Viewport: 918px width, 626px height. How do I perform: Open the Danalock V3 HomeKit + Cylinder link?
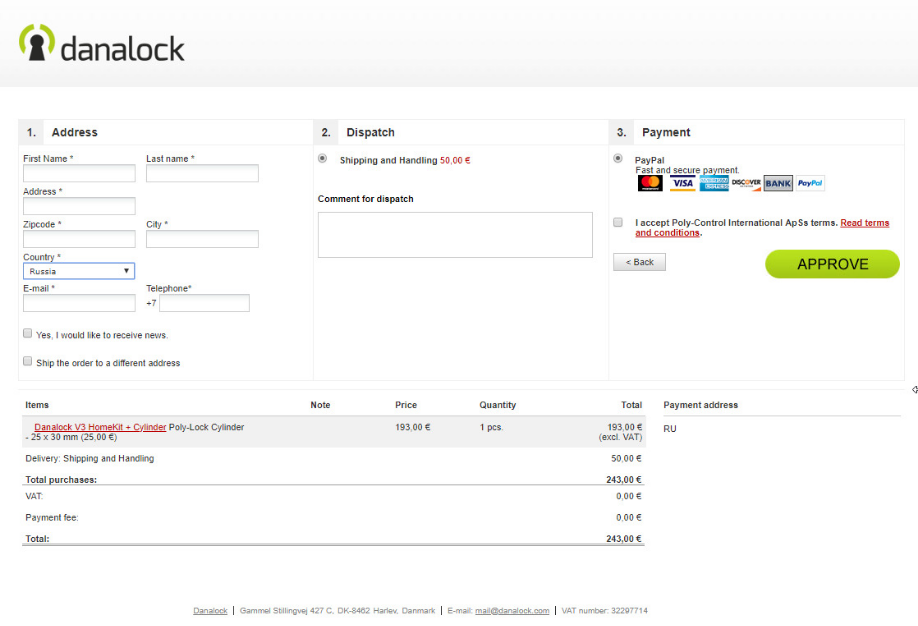pyautogui.click(x=100, y=427)
